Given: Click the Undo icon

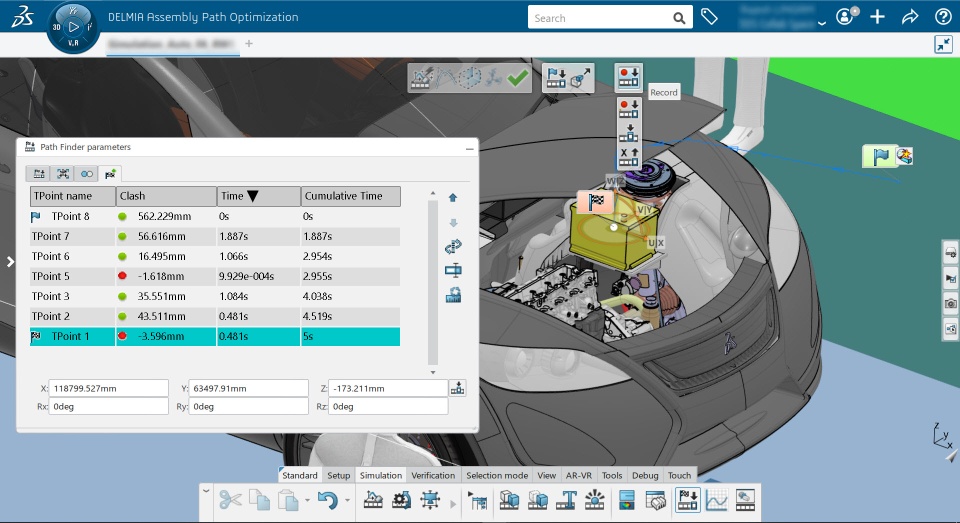Looking at the screenshot, I should point(328,500).
